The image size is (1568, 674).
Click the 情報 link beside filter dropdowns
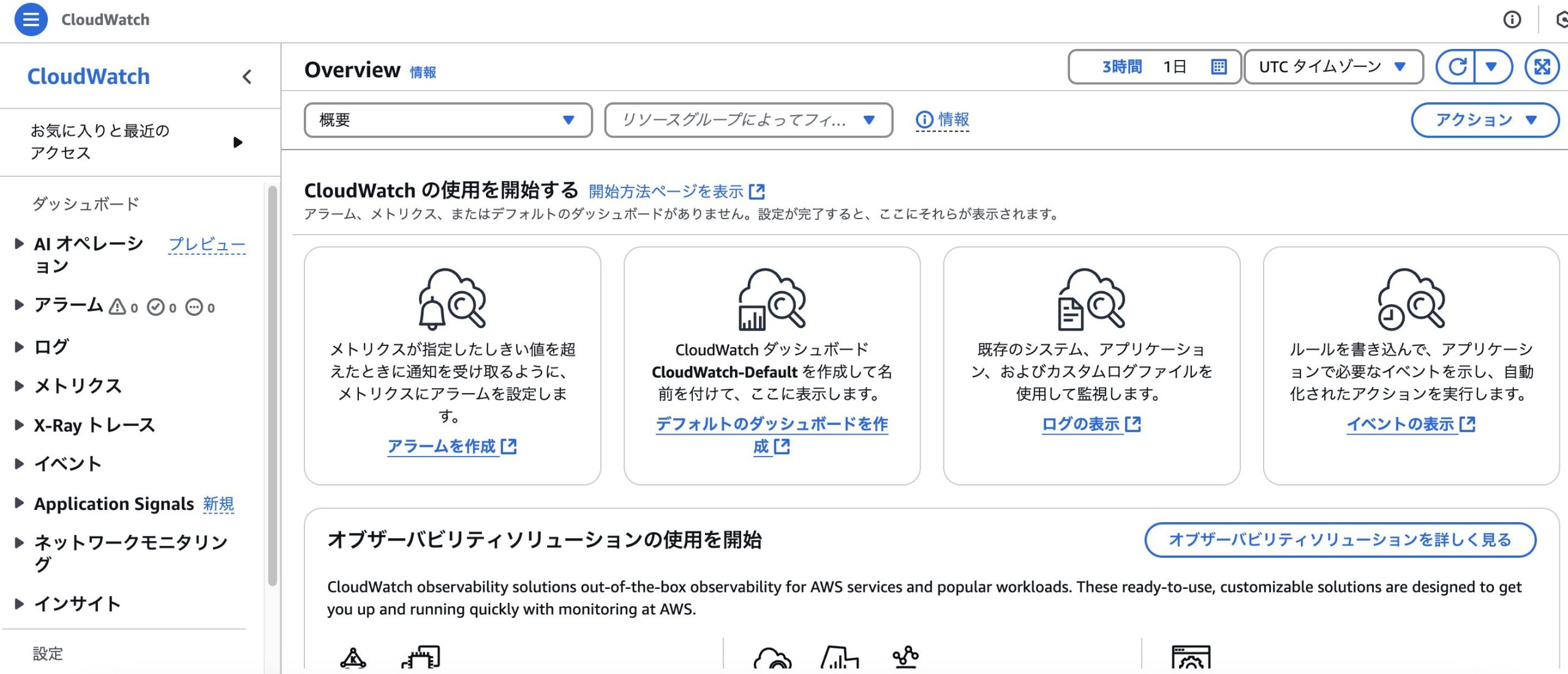click(953, 120)
